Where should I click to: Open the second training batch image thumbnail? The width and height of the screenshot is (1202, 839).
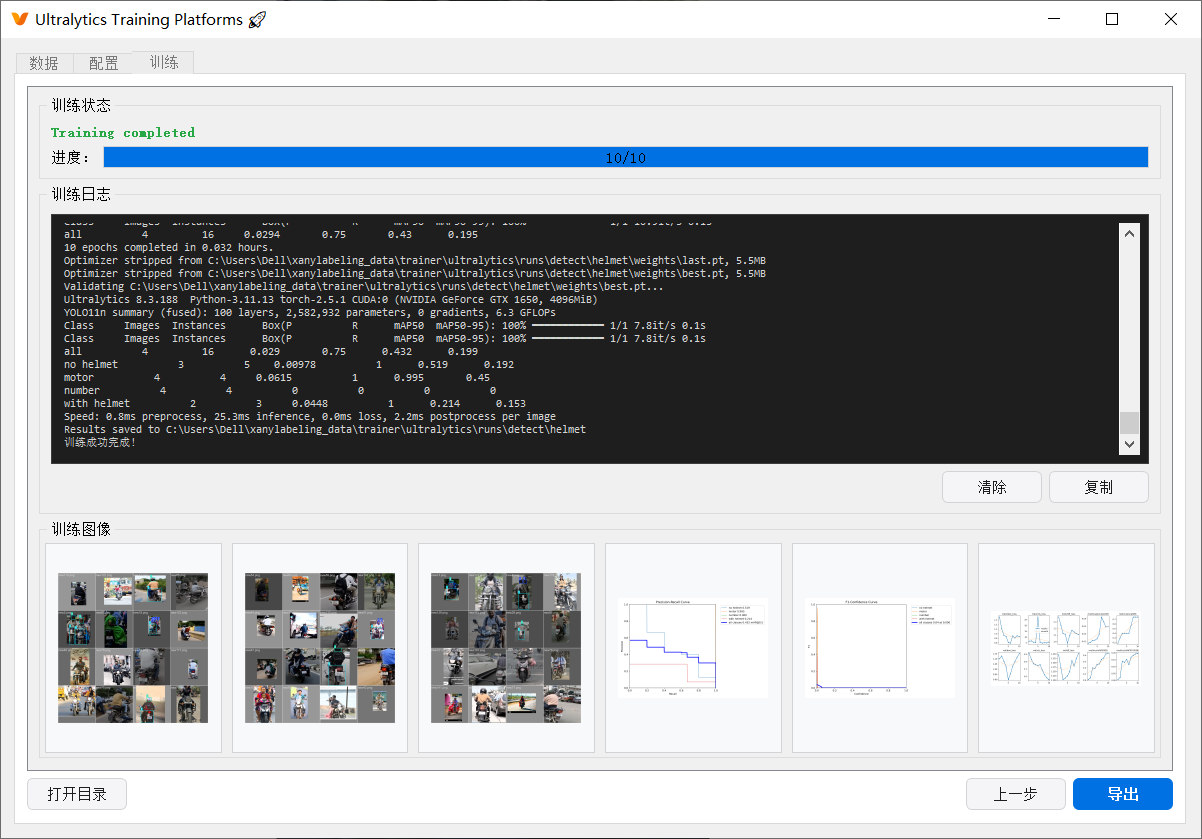(320, 648)
